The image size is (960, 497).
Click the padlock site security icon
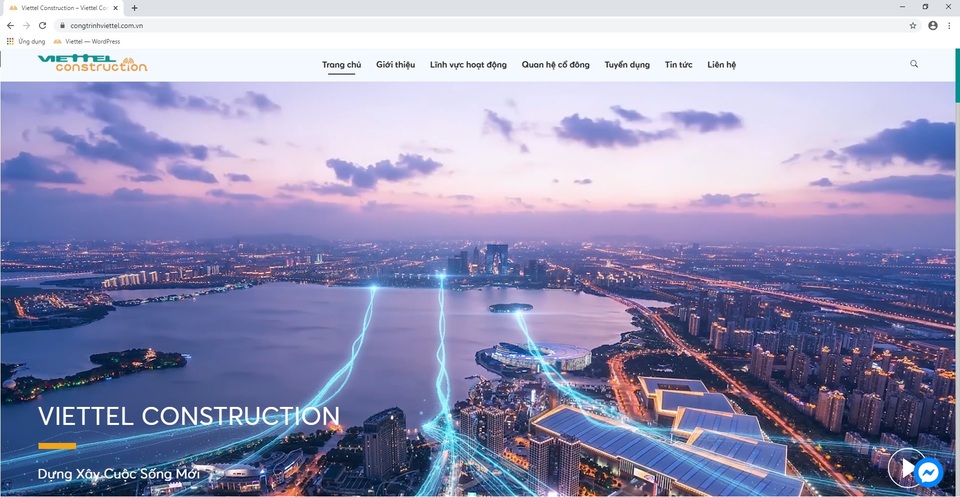(x=62, y=26)
